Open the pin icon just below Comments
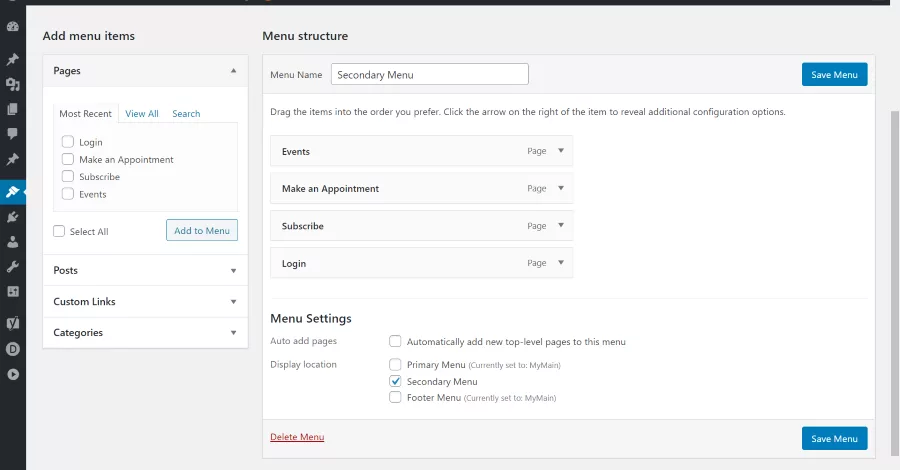The image size is (900, 470). coord(13,159)
